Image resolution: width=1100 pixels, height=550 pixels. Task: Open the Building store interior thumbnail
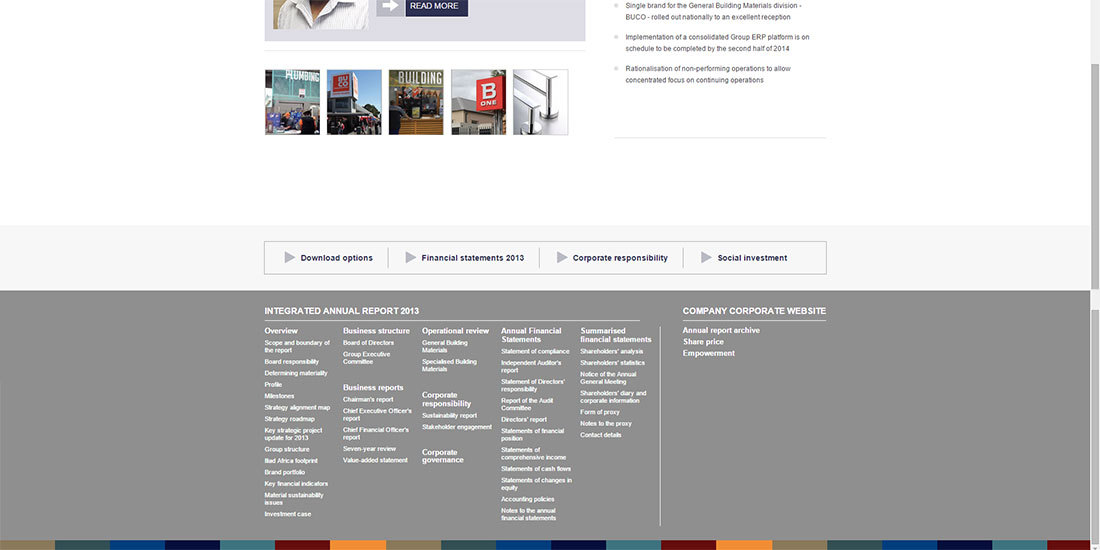click(416, 102)
